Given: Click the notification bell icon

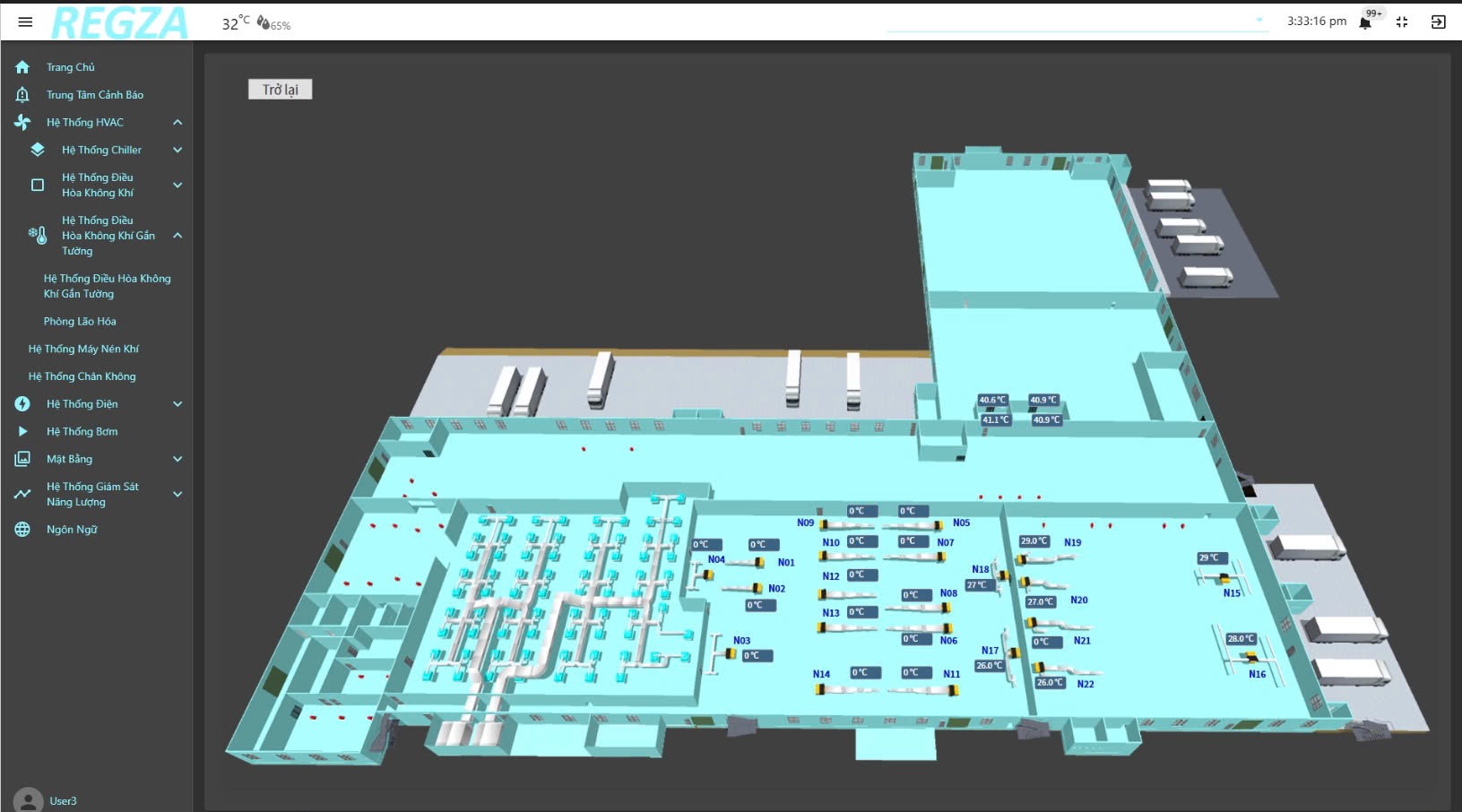Looking at the screenshot, I should click(1365, 22).
